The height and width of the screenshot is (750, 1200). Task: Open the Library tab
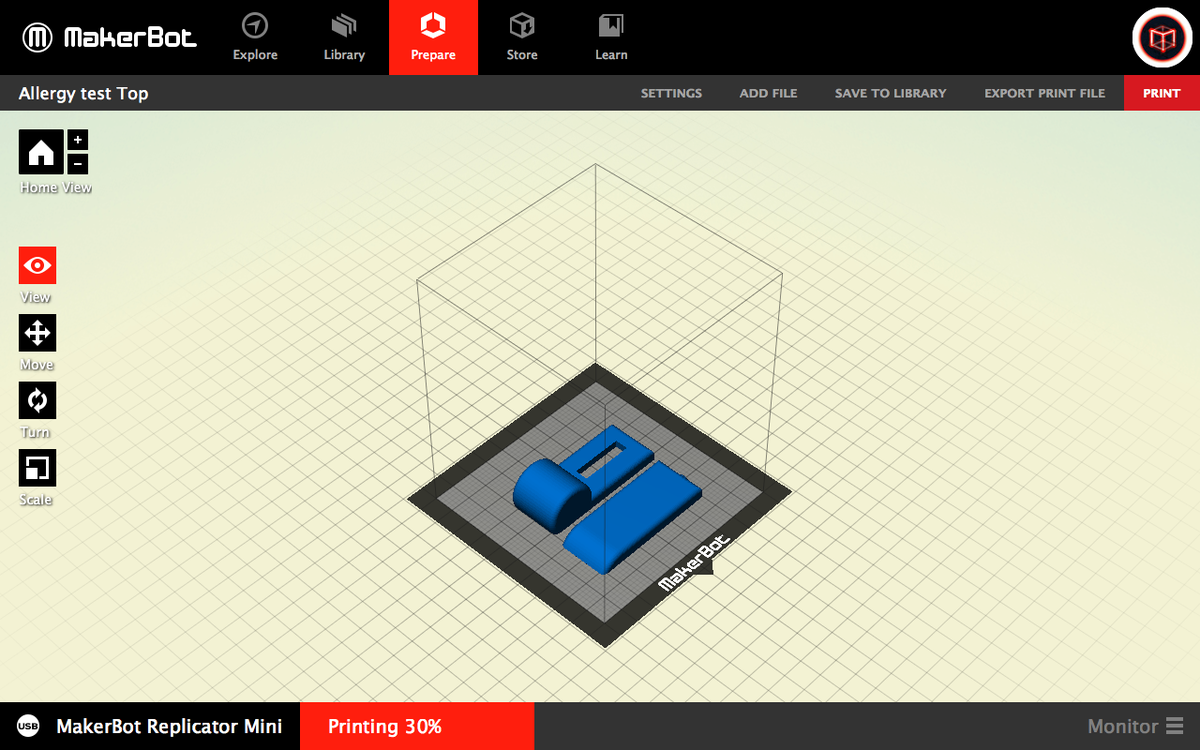(x=344, y=38)
